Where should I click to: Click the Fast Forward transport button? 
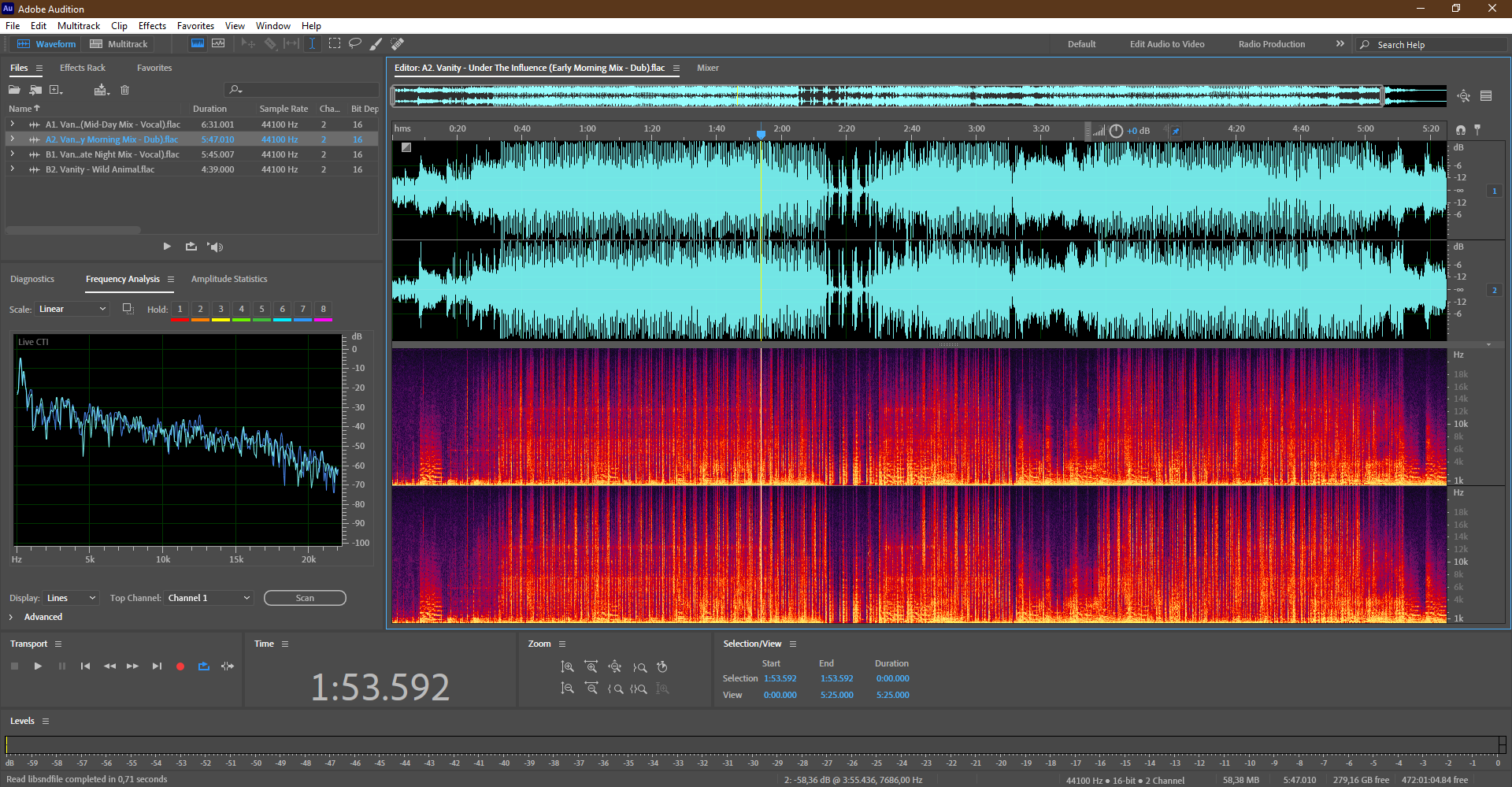pyautogui.click(x=132, y=666)
